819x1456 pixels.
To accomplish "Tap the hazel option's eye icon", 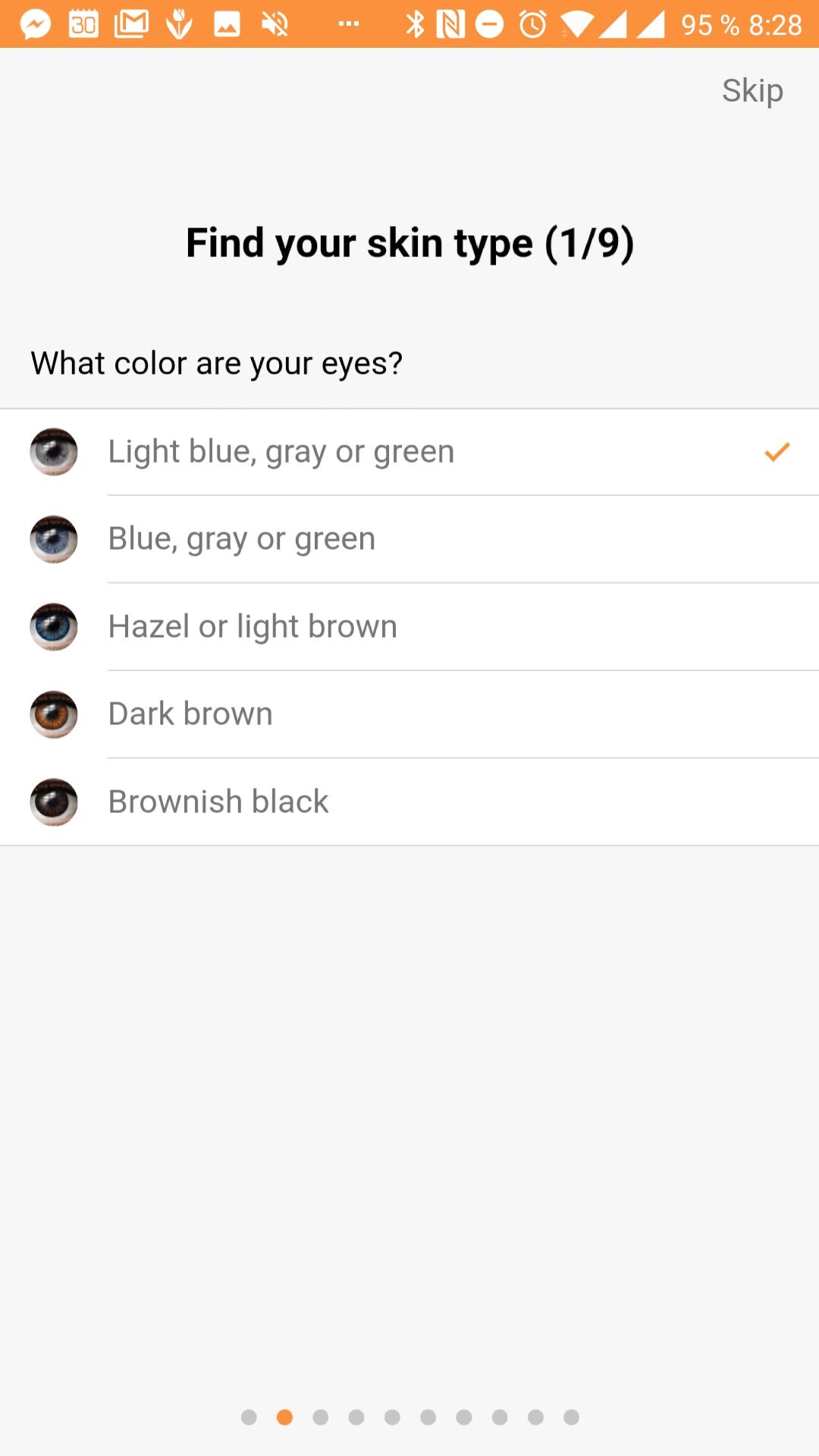I will [54, 627].
